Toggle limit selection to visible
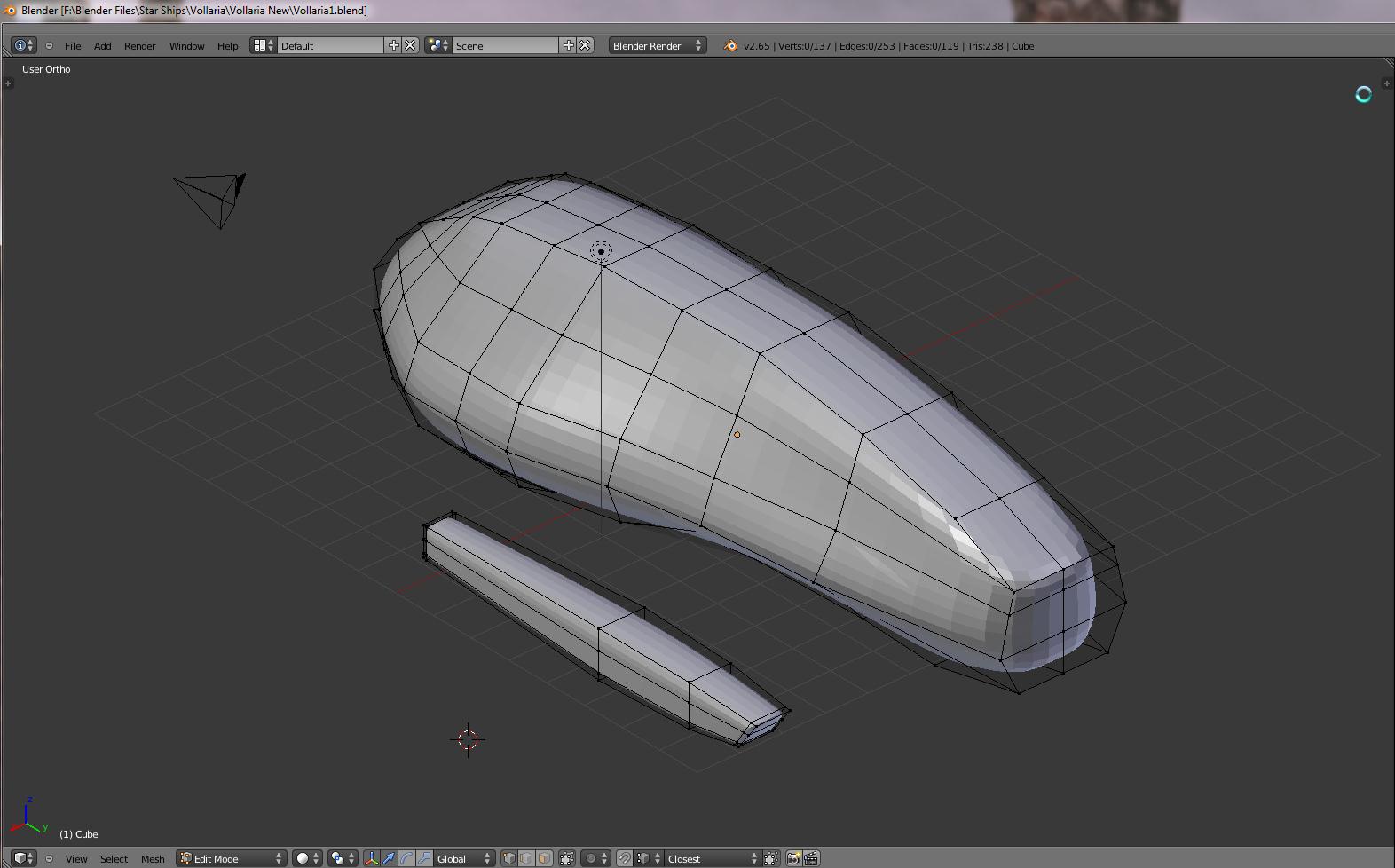The height and width of the screenshot is (868, 1395). (x=567, y=858)
